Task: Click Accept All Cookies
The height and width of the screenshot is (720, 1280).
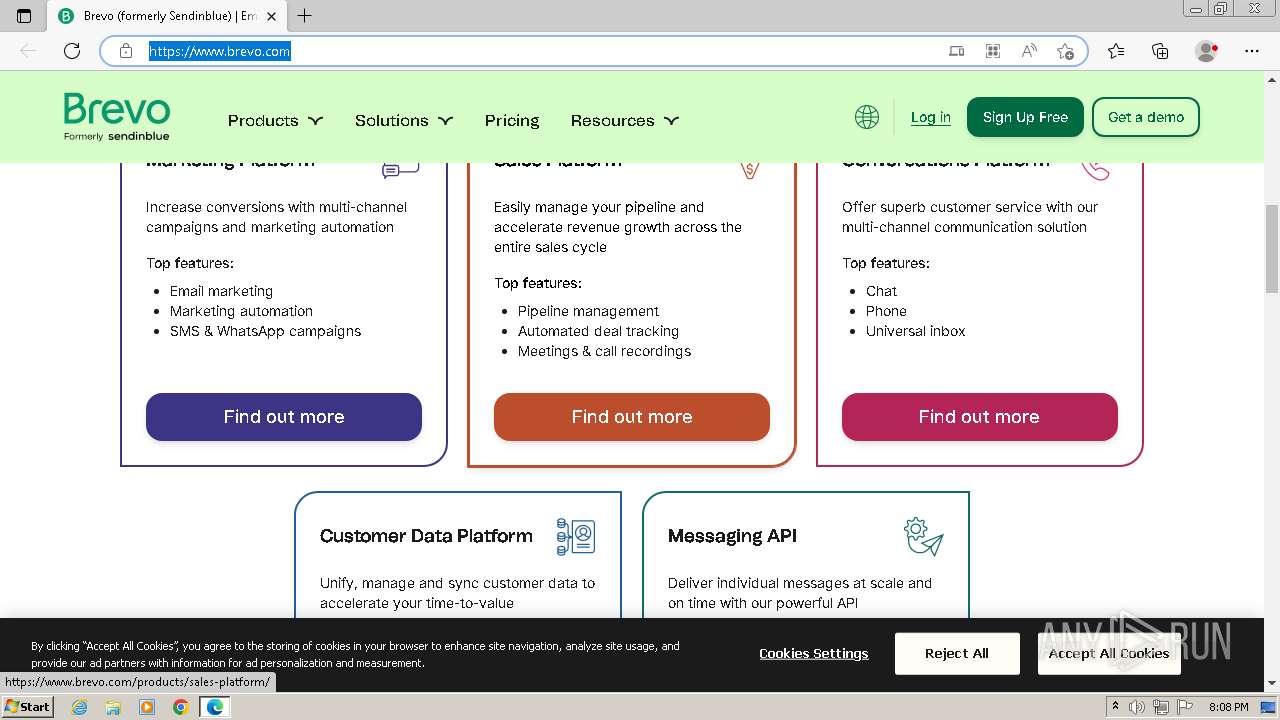Action: click(1109, 654)
